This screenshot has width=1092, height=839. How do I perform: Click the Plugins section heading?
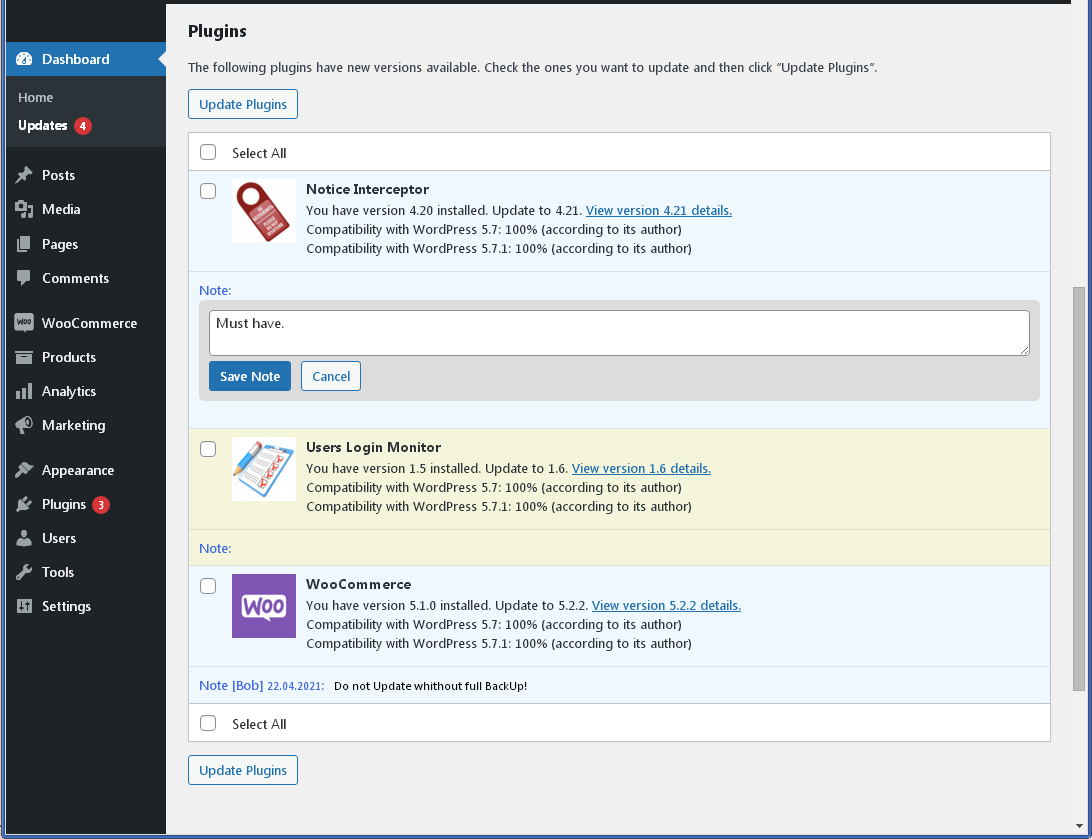coord(217,31)
